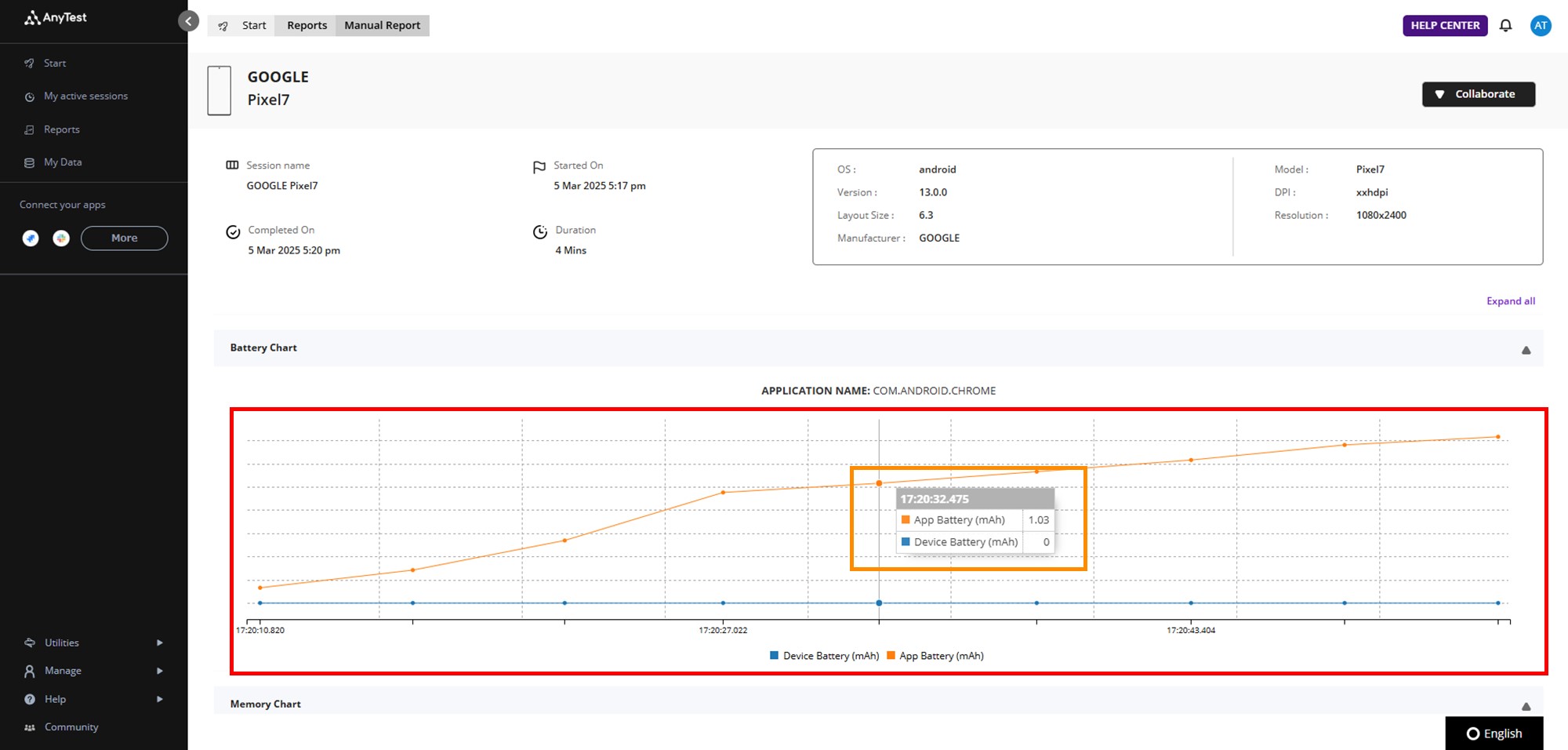
Task: Open My Data section
Action: (63, 162)
